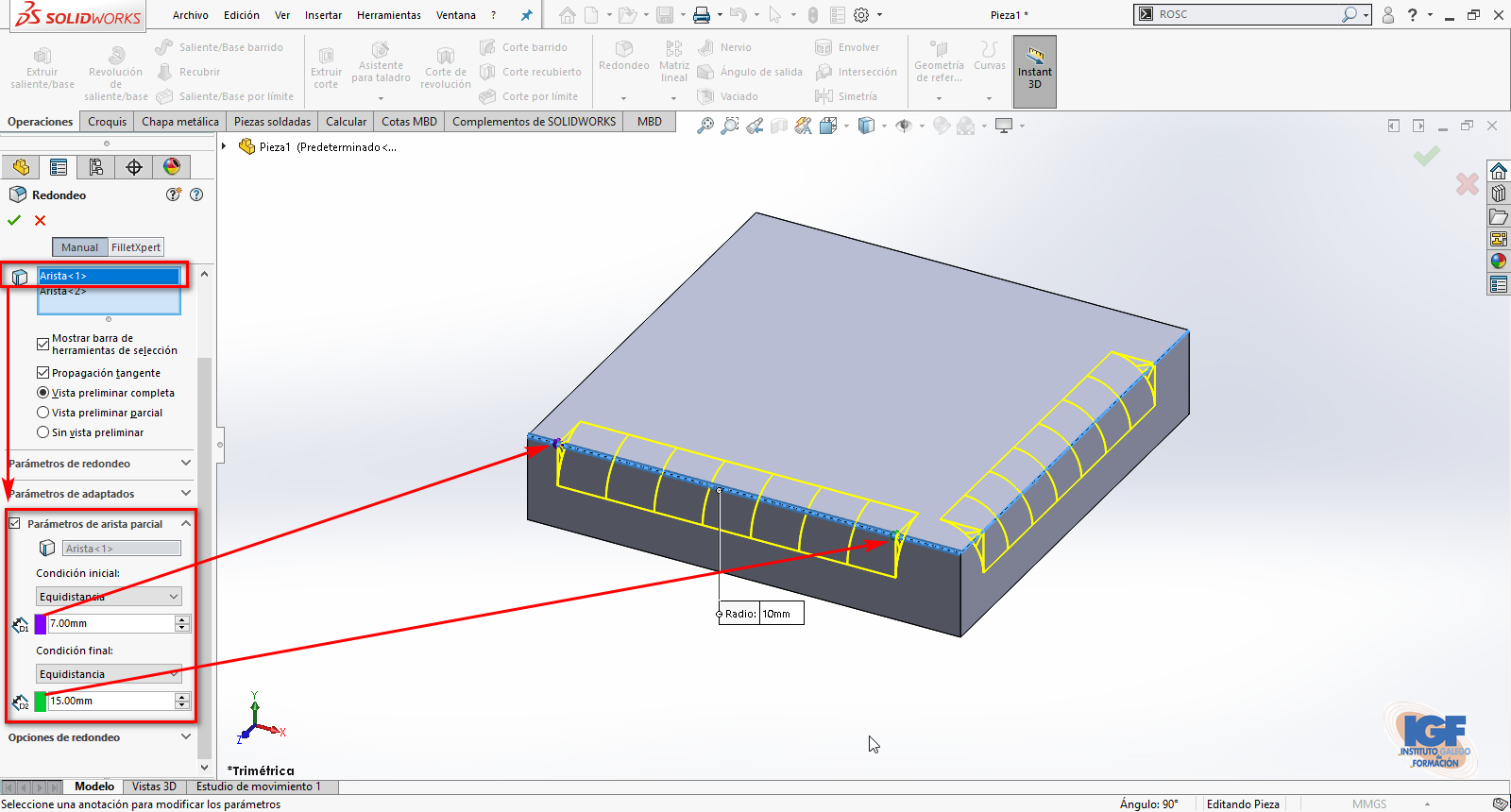Viewport: 1511px width, 812px height.
Task: Open the PropertyManager tab icon
Action: coord(59,167)
